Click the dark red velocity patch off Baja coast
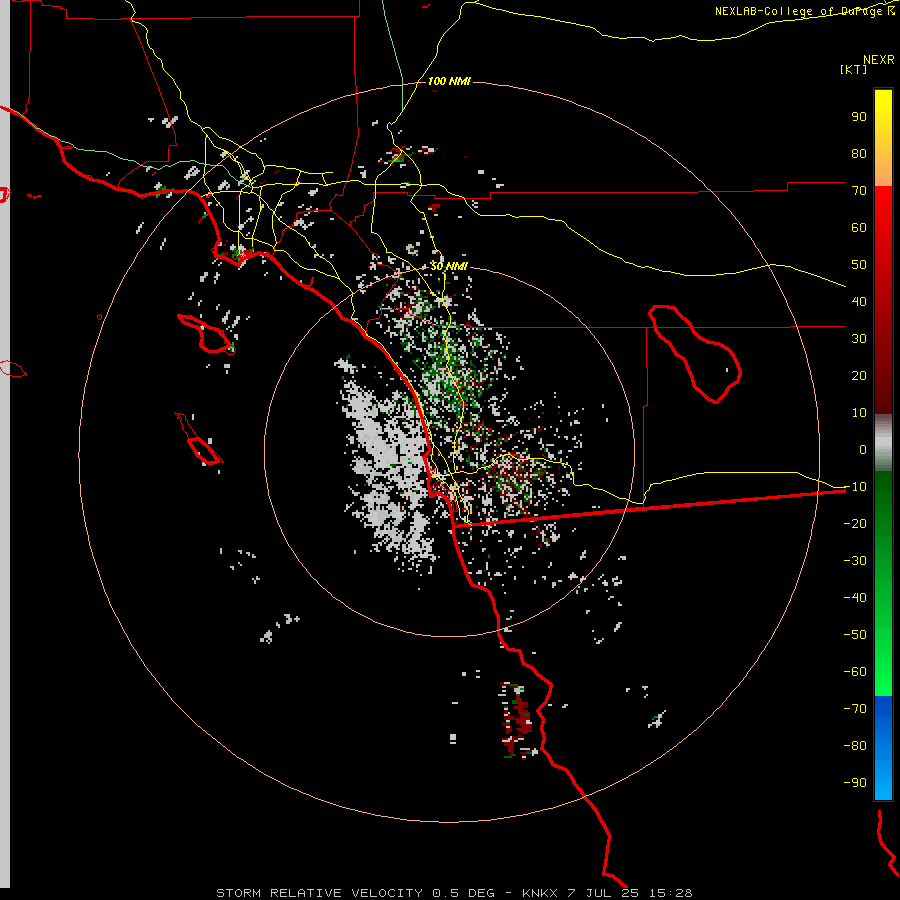The image size is (900, 900). pyautogui.click(x=518, y=721)
